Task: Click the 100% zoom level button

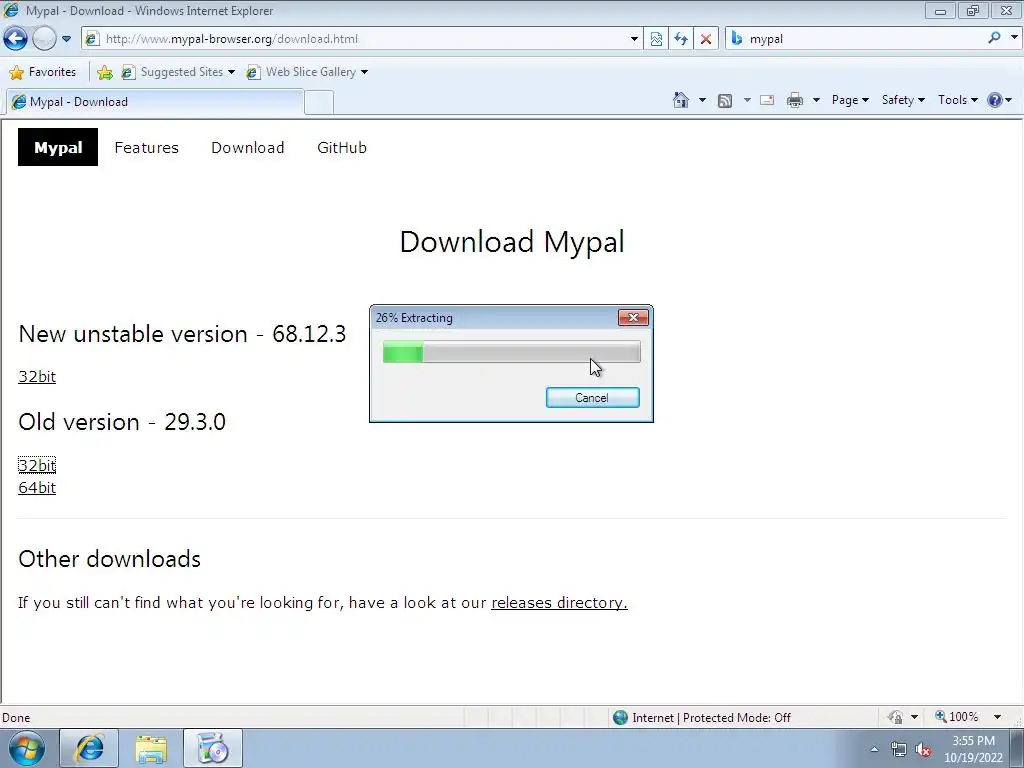Action: [x=957, y=717]
